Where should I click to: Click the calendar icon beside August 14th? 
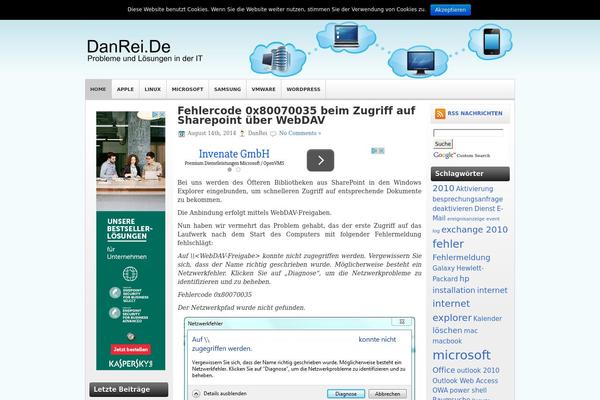coord(181,134)
